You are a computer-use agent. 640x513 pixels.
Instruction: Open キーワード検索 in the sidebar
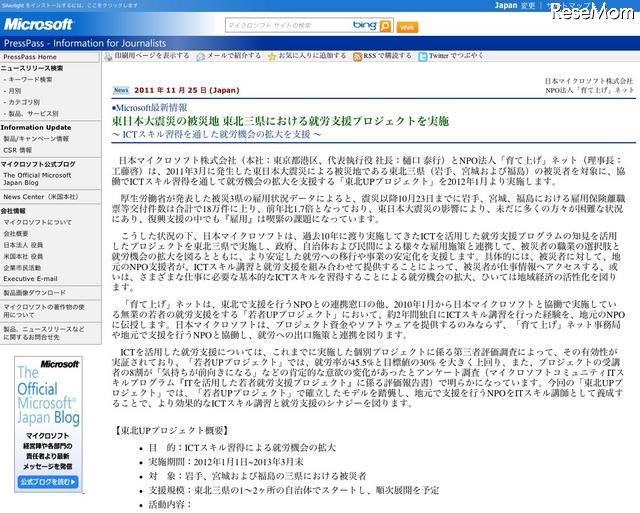(x=30, y=80)
